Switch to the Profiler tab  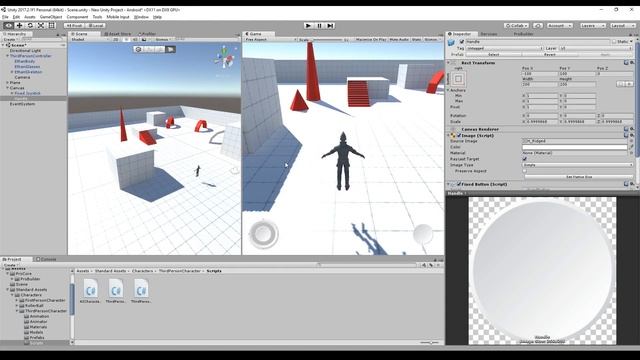(147, 34)
